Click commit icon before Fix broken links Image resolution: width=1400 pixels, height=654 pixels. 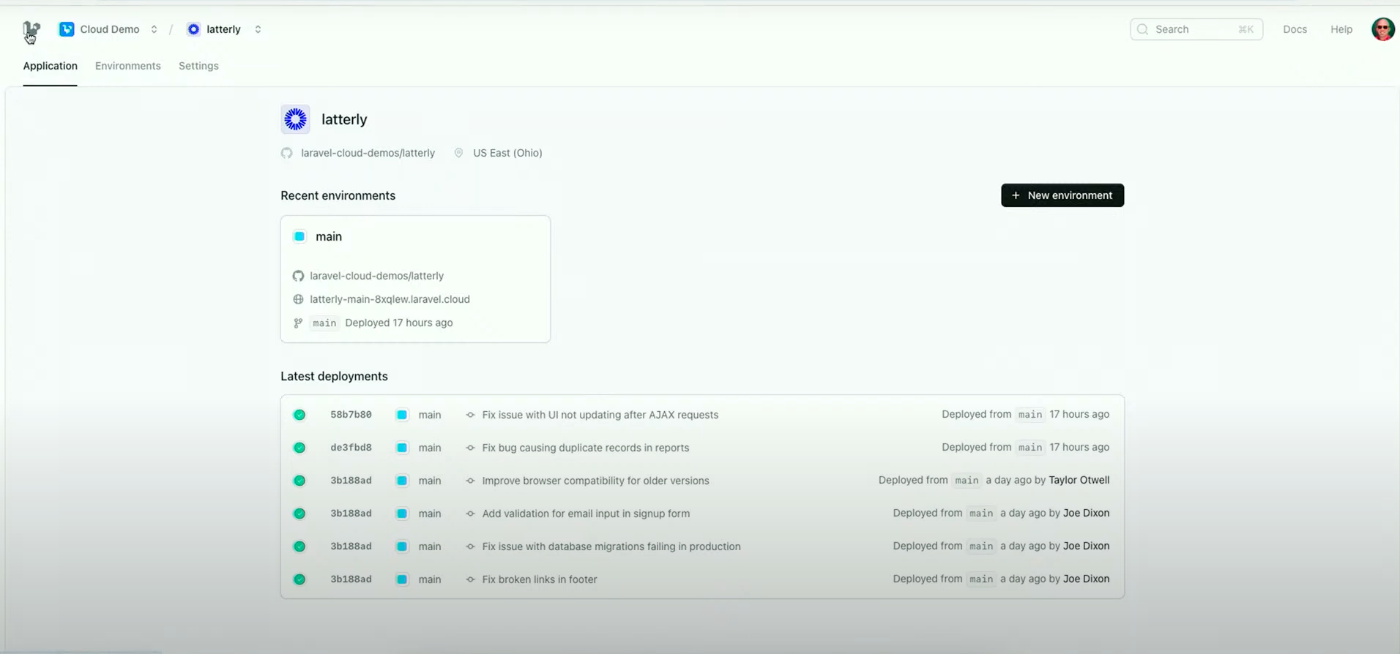(470, 579)
